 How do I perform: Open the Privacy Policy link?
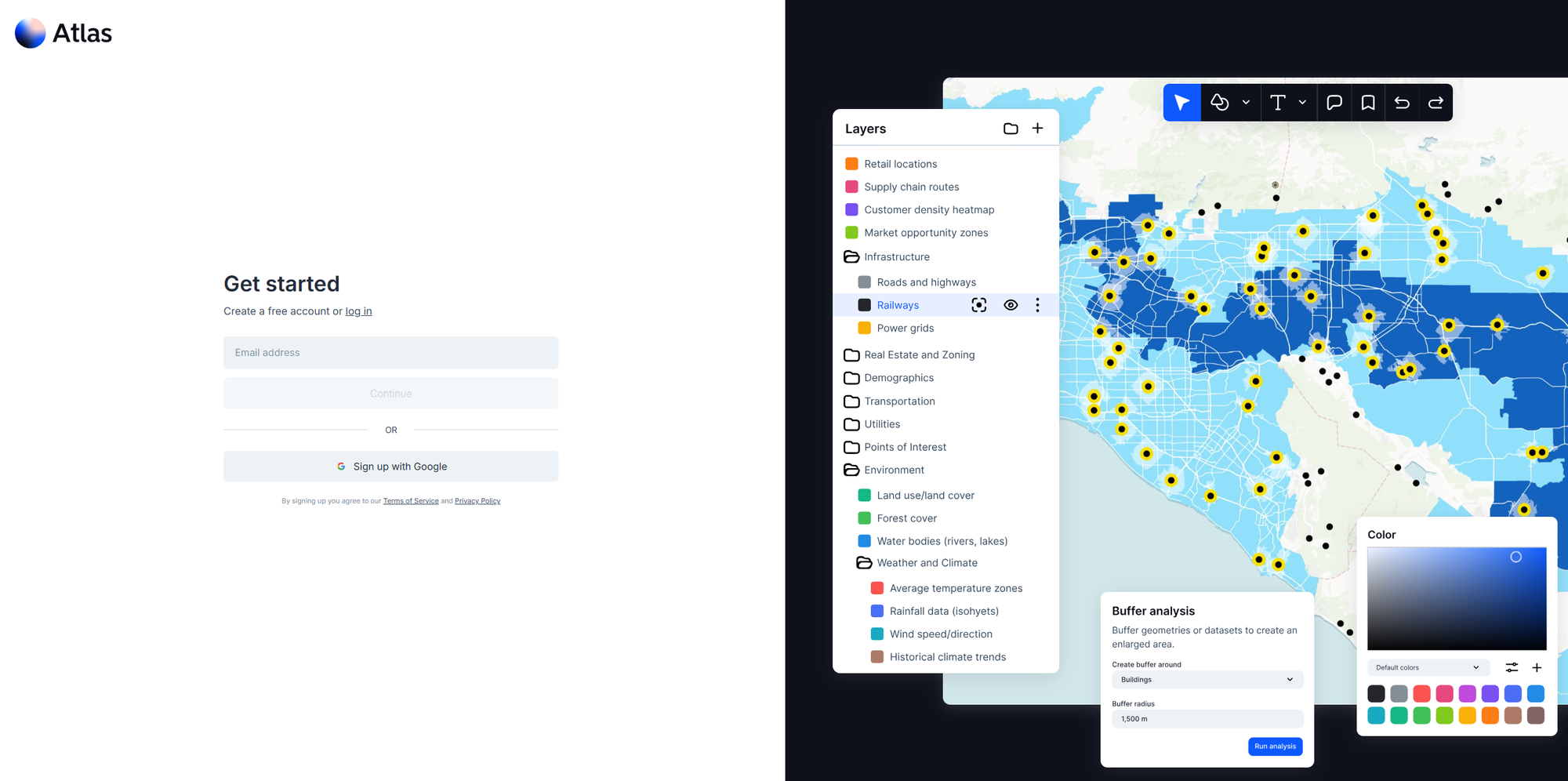click(x=477, y=501)
